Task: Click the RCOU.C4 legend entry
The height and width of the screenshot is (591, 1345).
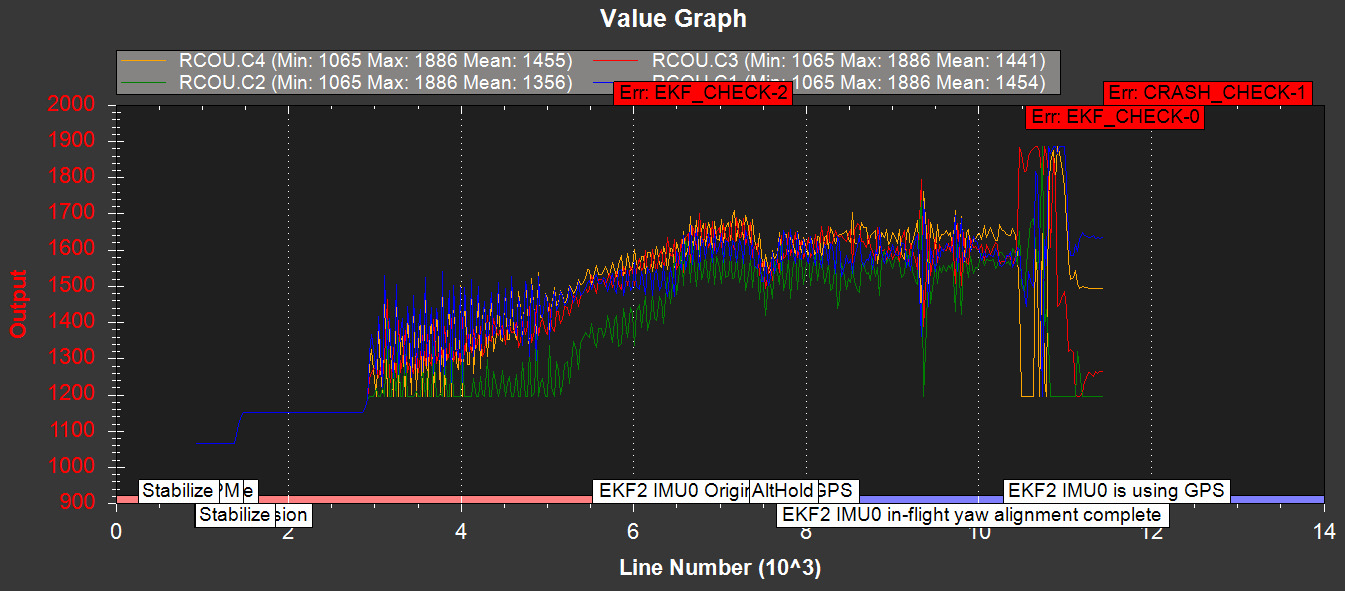Action: [x=374, y=59]
